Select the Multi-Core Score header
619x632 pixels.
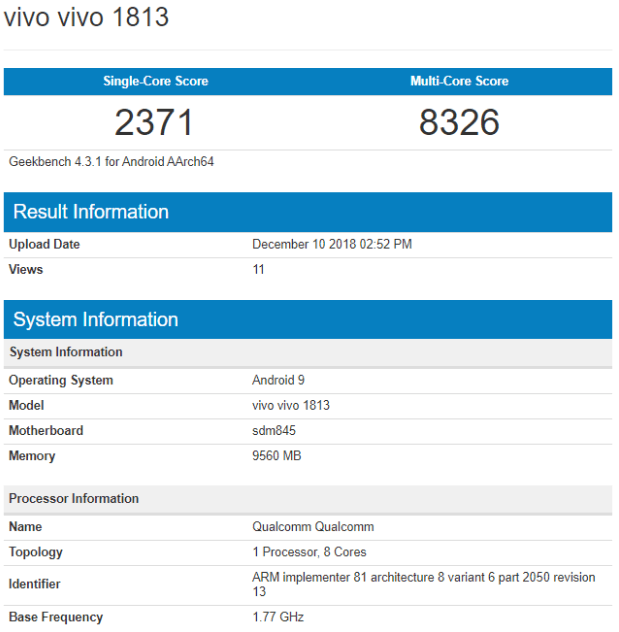pyautogui.click(x=459, y=81)
